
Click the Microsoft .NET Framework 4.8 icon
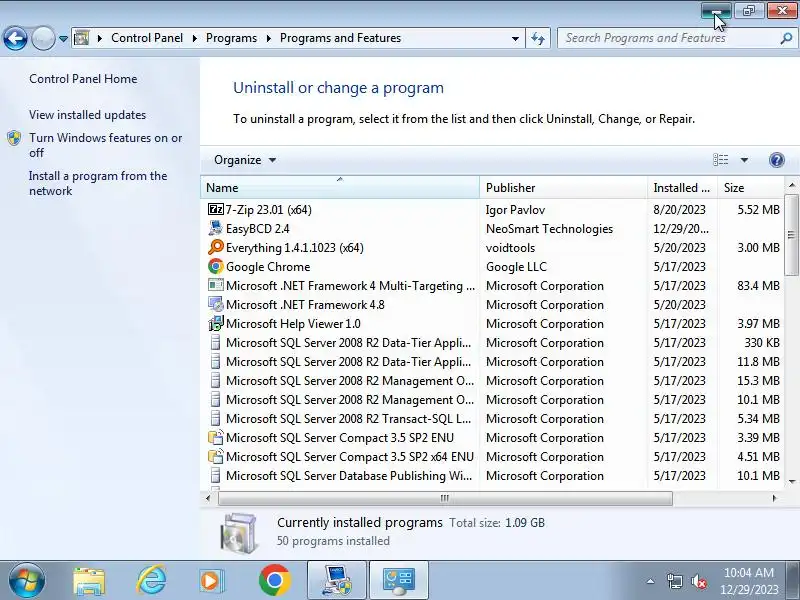click(x=216, y=304)
